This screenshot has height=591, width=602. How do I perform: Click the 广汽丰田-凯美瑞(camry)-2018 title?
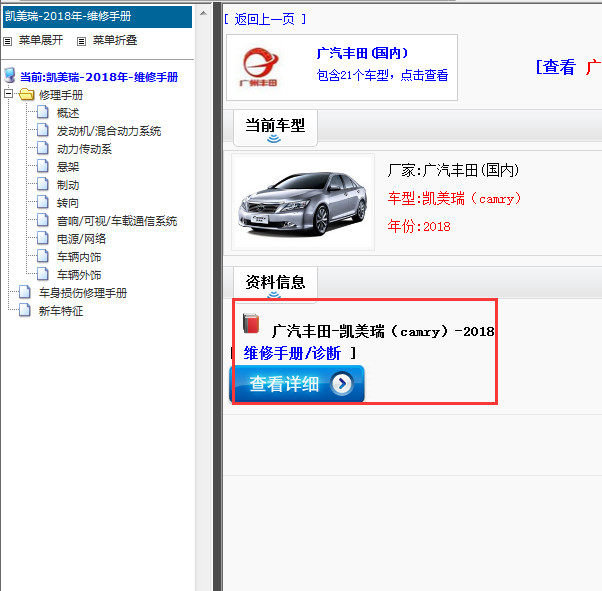pos(383,331)
